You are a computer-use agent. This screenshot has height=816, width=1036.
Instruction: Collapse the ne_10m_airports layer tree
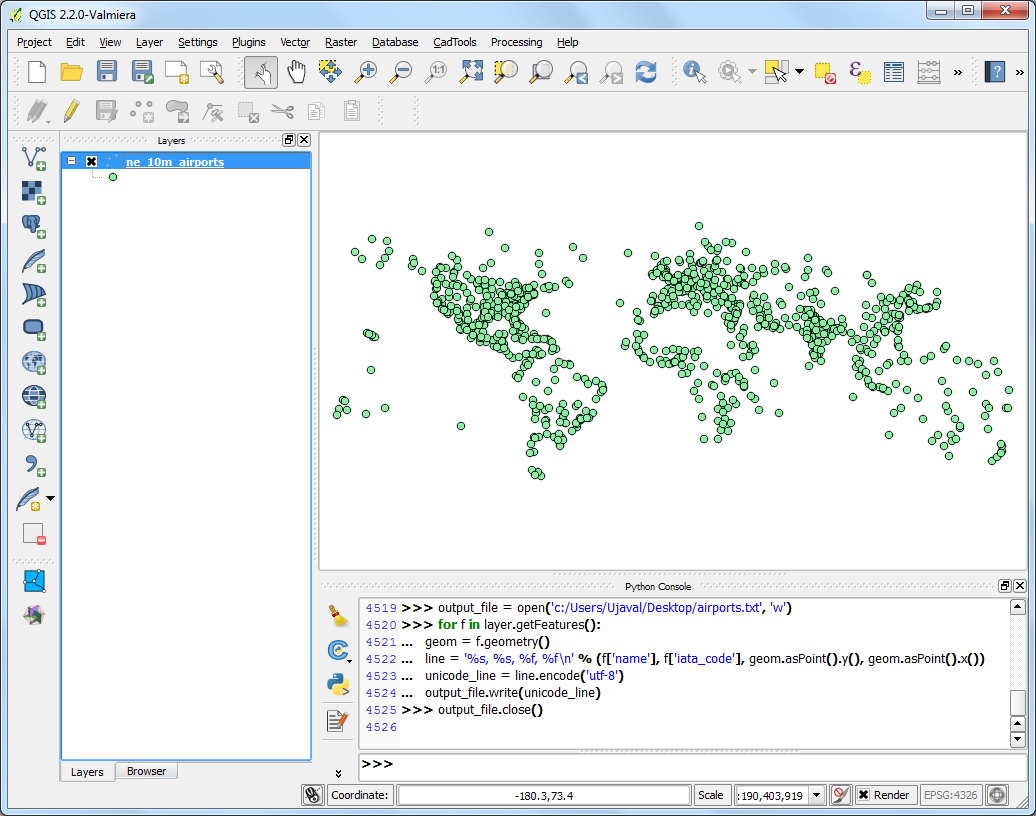71,161
